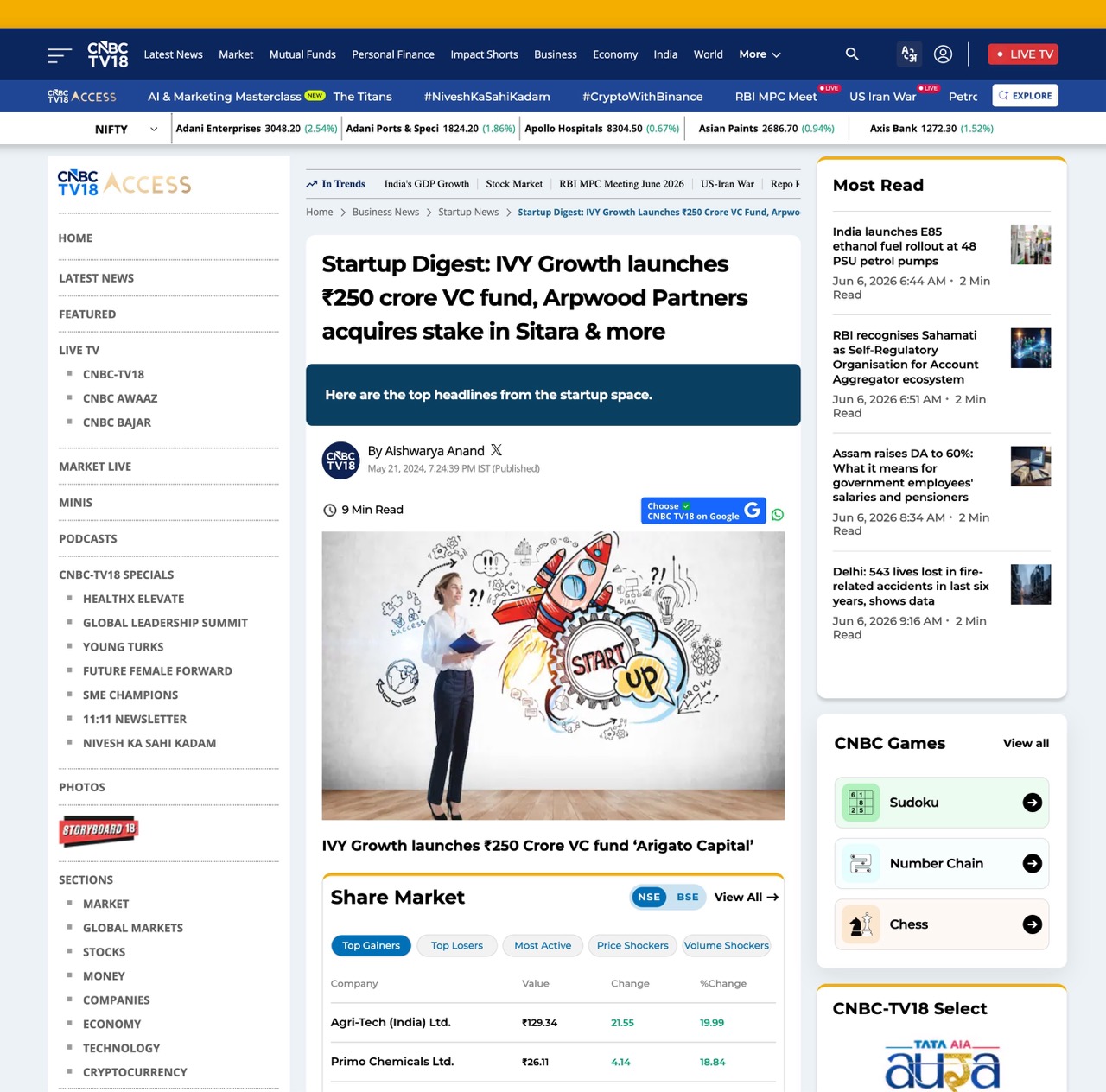
Task: Click Adani Enterprises ticker entry
Action: click(257, 129)
